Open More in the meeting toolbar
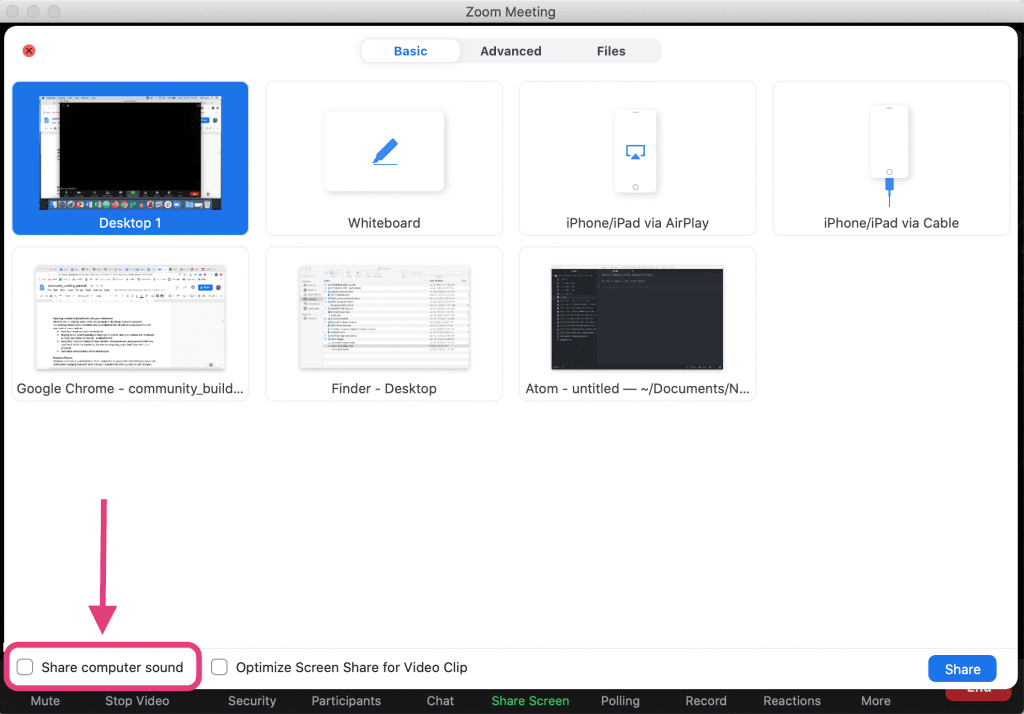 pyautogui.click(x=876, y=700)
